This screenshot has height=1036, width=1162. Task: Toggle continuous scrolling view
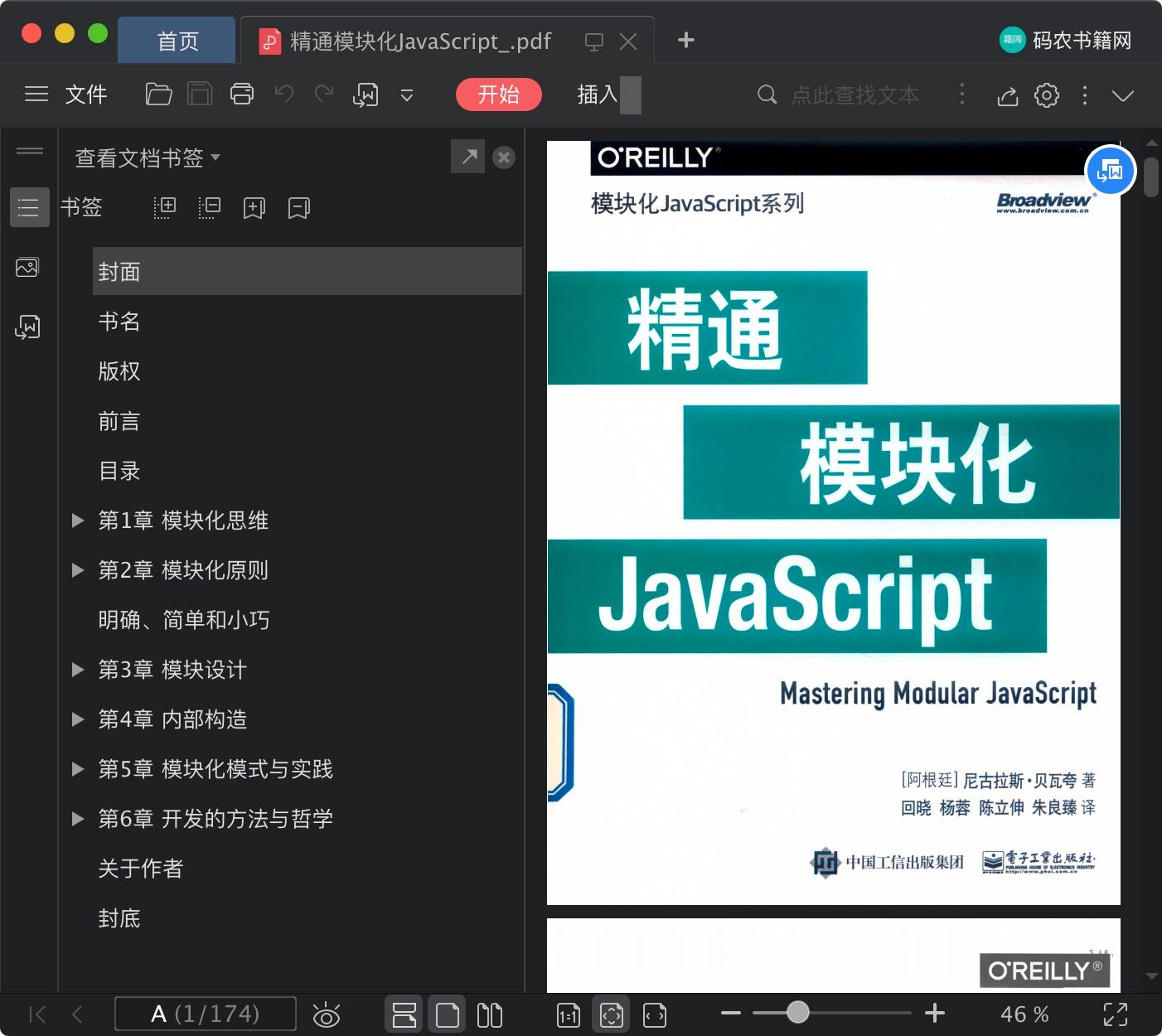tap(404, 1014)
